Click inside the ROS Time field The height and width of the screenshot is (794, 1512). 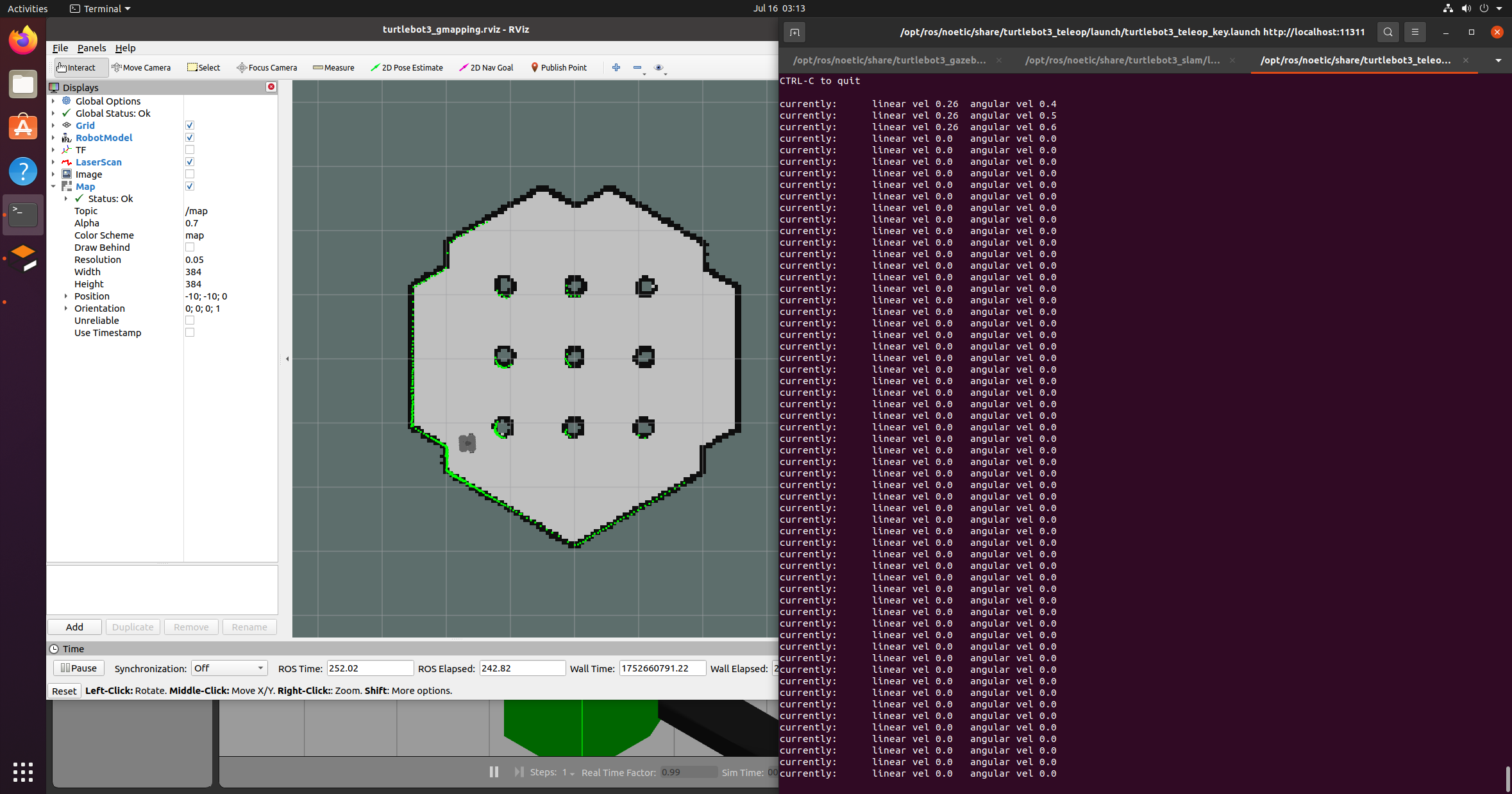(x=370, y=668)
